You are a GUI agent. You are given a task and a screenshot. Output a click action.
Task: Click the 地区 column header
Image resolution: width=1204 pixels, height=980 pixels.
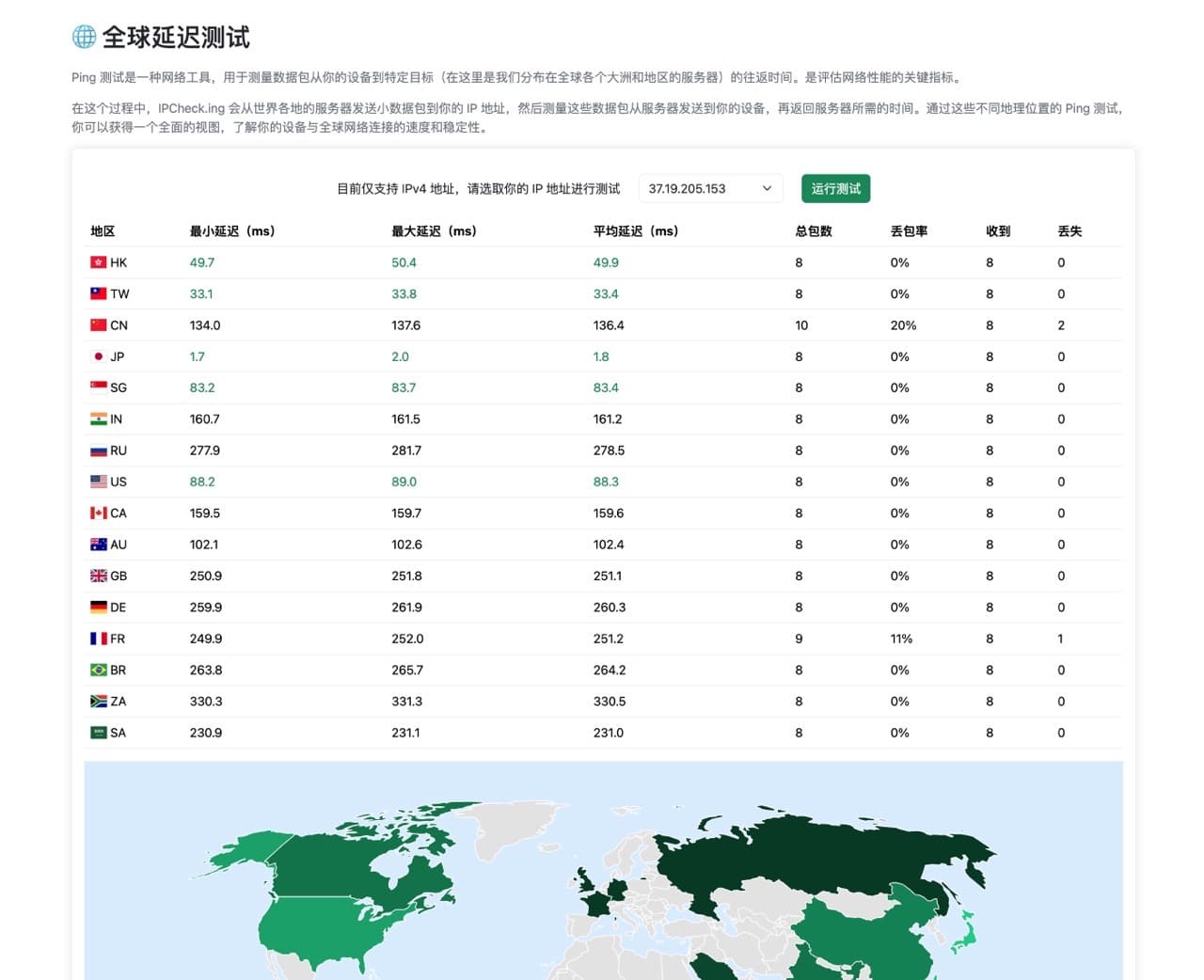[103, 231]
